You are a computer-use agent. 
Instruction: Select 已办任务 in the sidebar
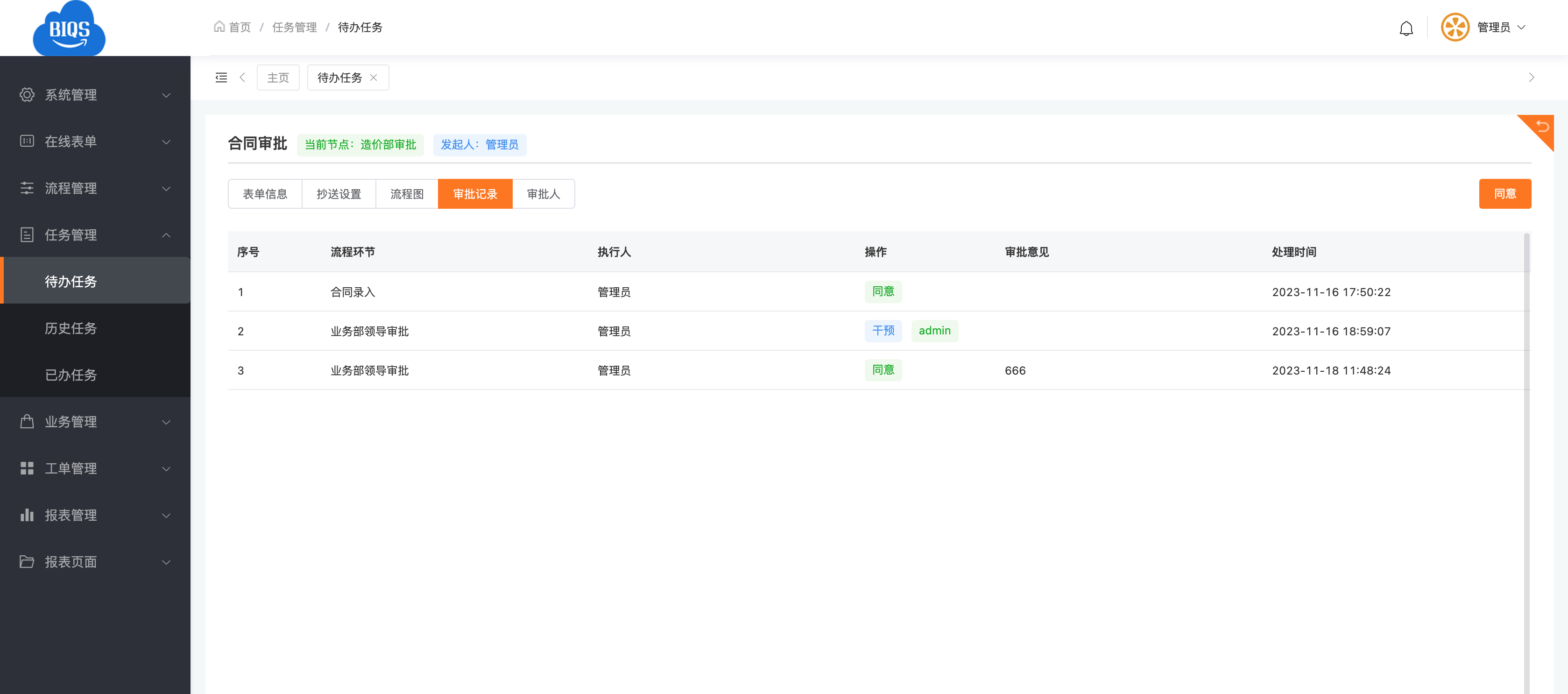pyautogui.click(x=95, y=375)
